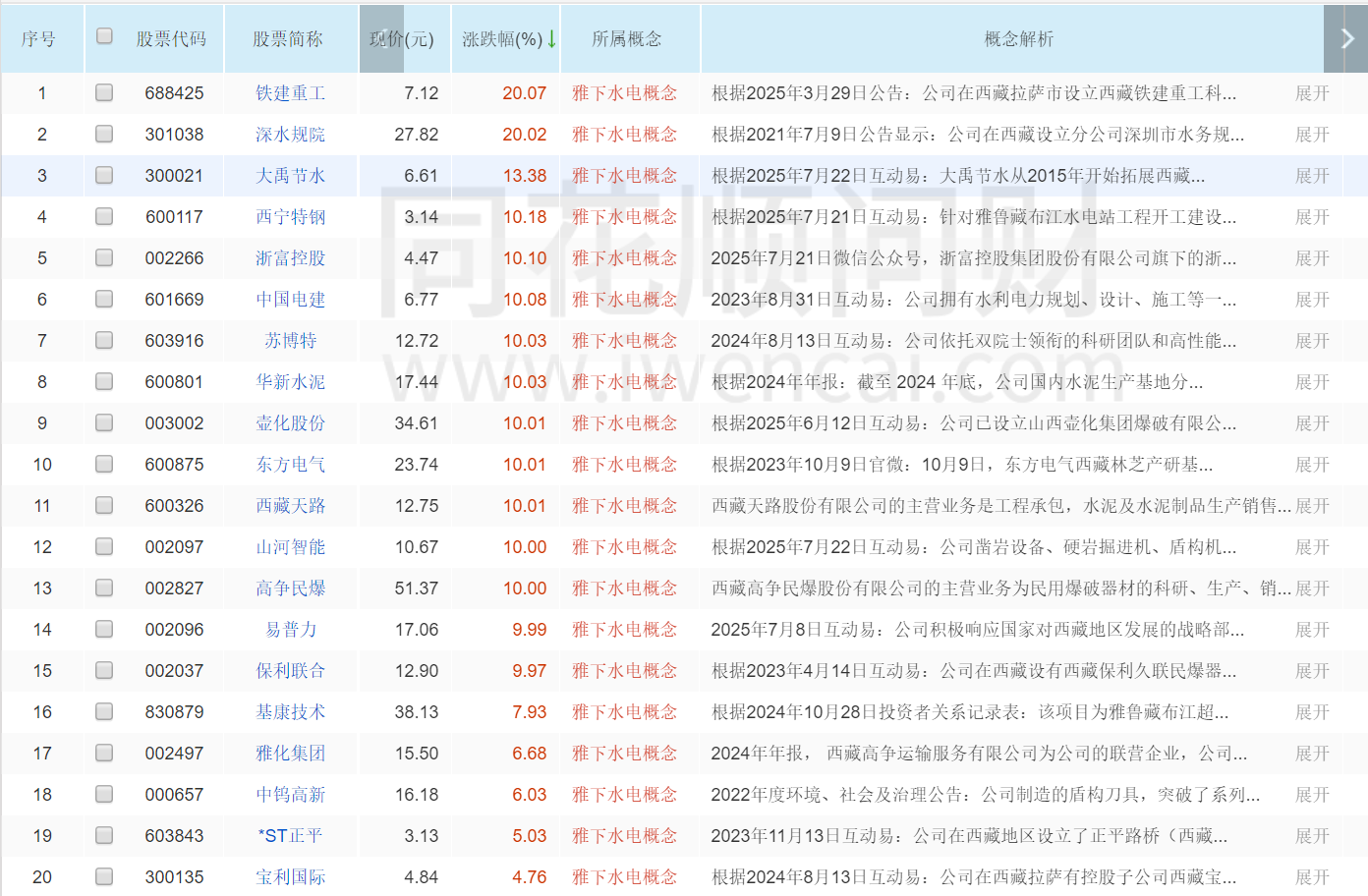This screenshot has width=1368, height=896.
Task: Sort by the green down arrow in 涨跌幅 header
Action: pos(552,39)
